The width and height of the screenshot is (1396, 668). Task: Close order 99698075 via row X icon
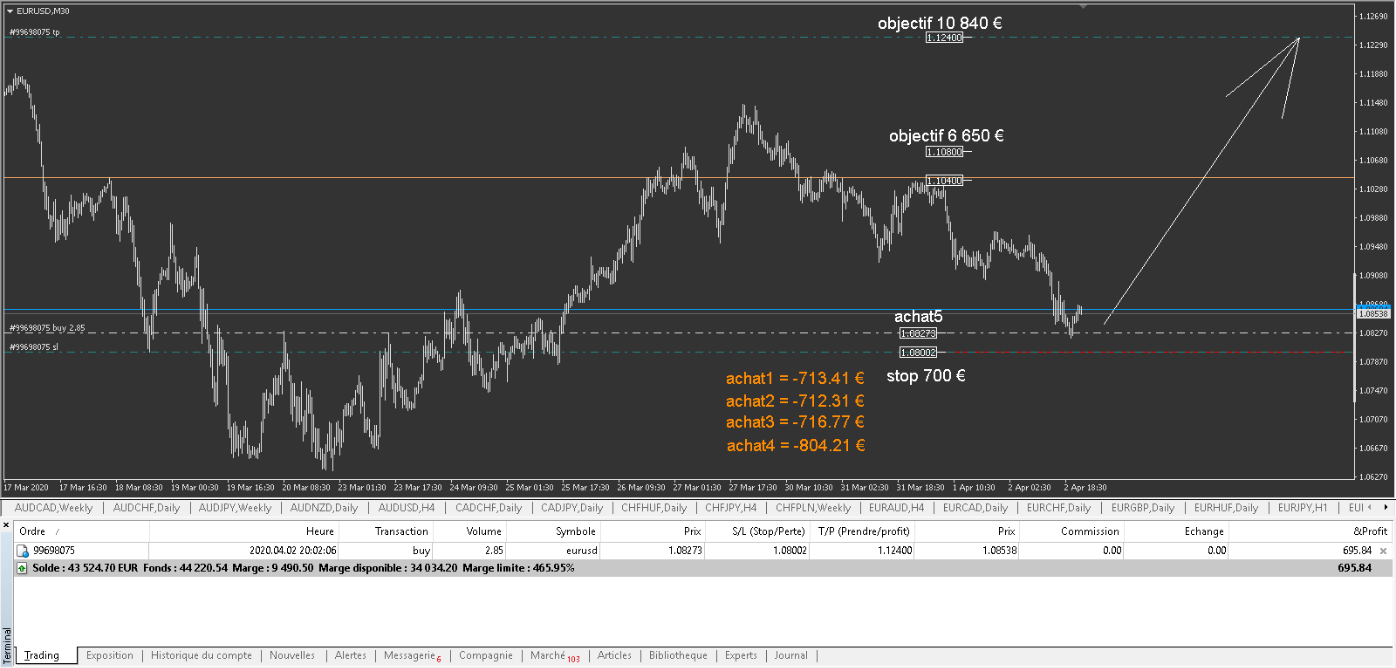1384,550
